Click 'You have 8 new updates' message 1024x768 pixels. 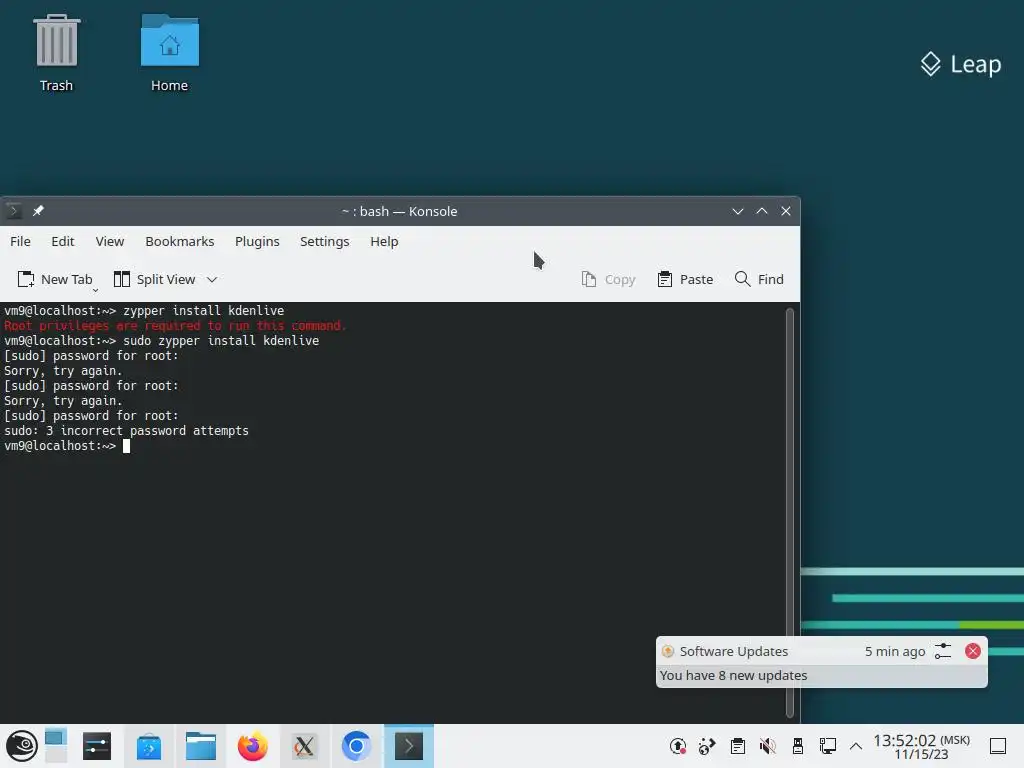click(733, 675)
